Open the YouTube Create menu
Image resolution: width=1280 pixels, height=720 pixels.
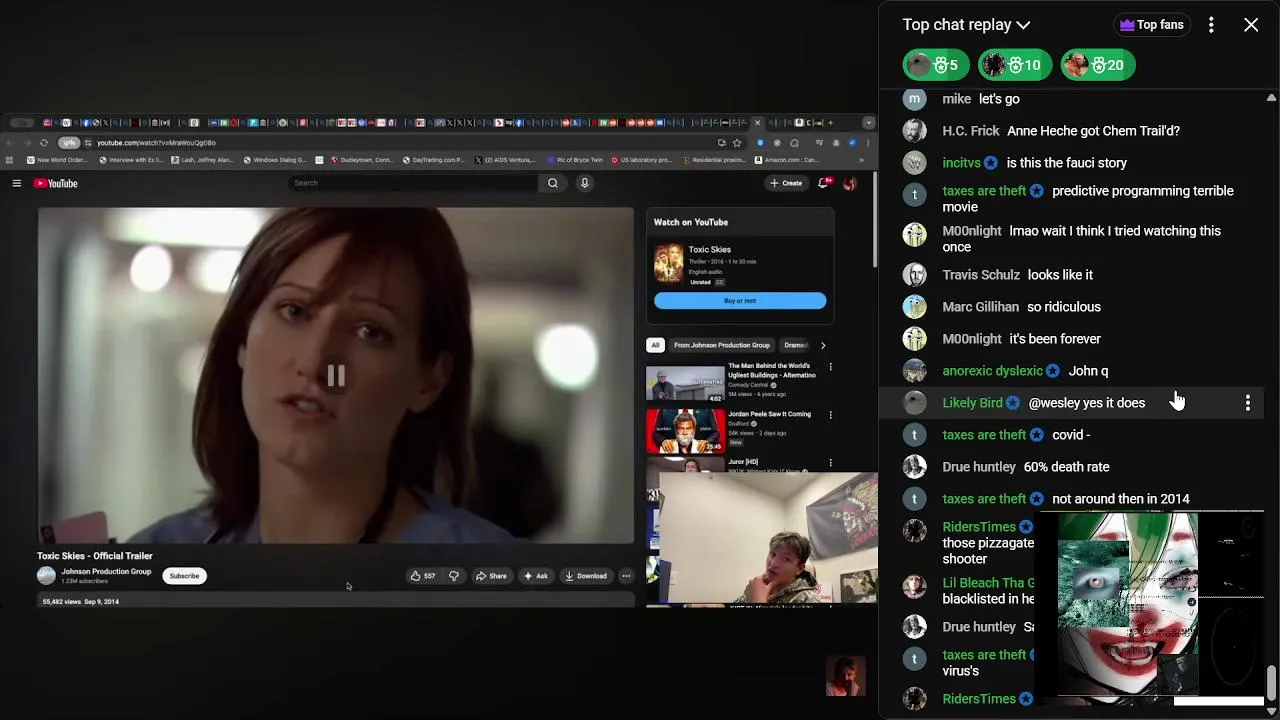point(786,183)
